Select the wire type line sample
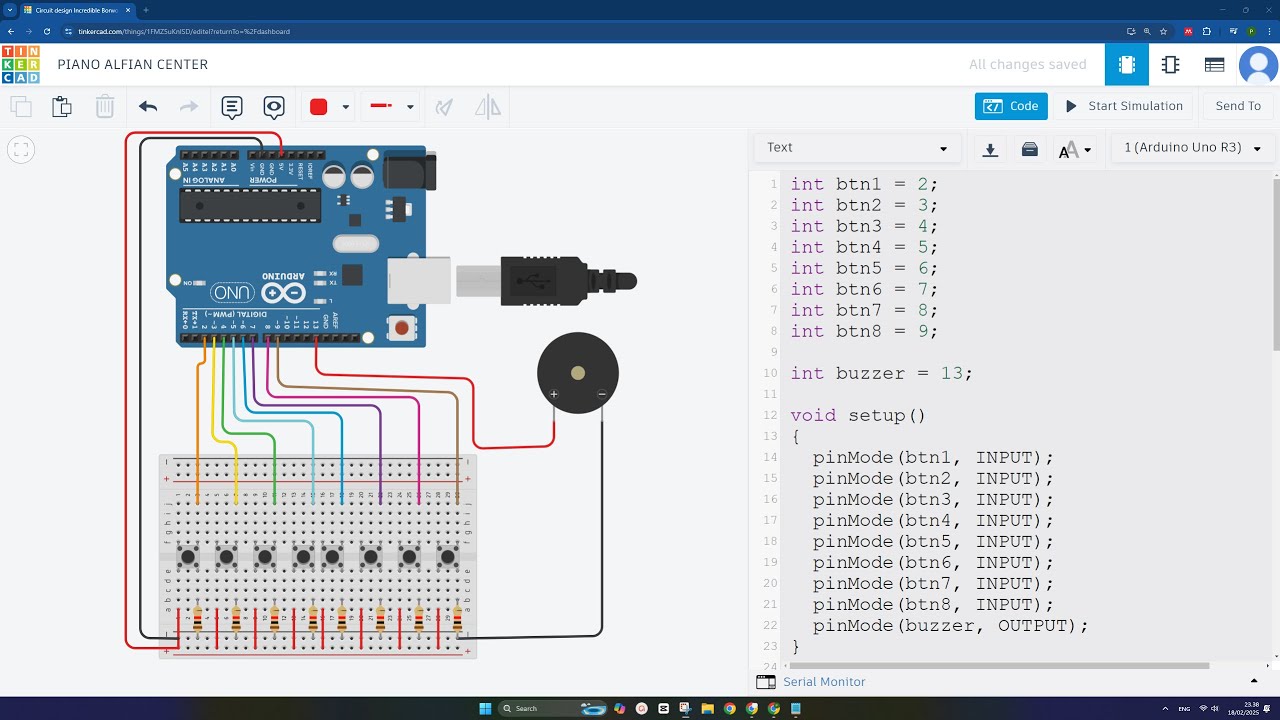1280x720 pixels. coord(381,106)
